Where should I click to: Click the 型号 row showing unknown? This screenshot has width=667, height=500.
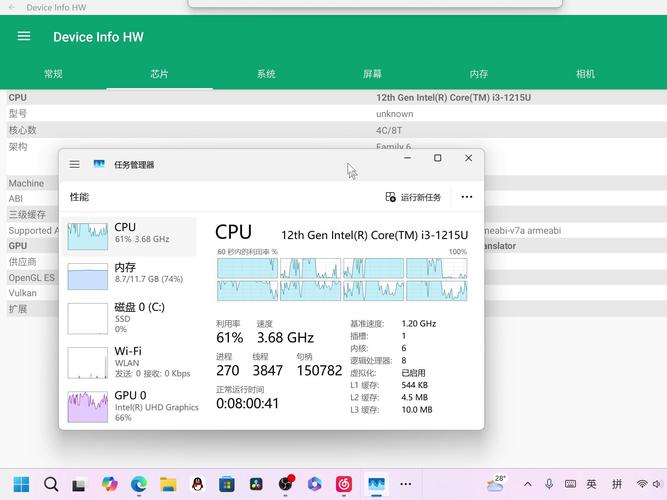pyautogui.click(x=334, y=114)
